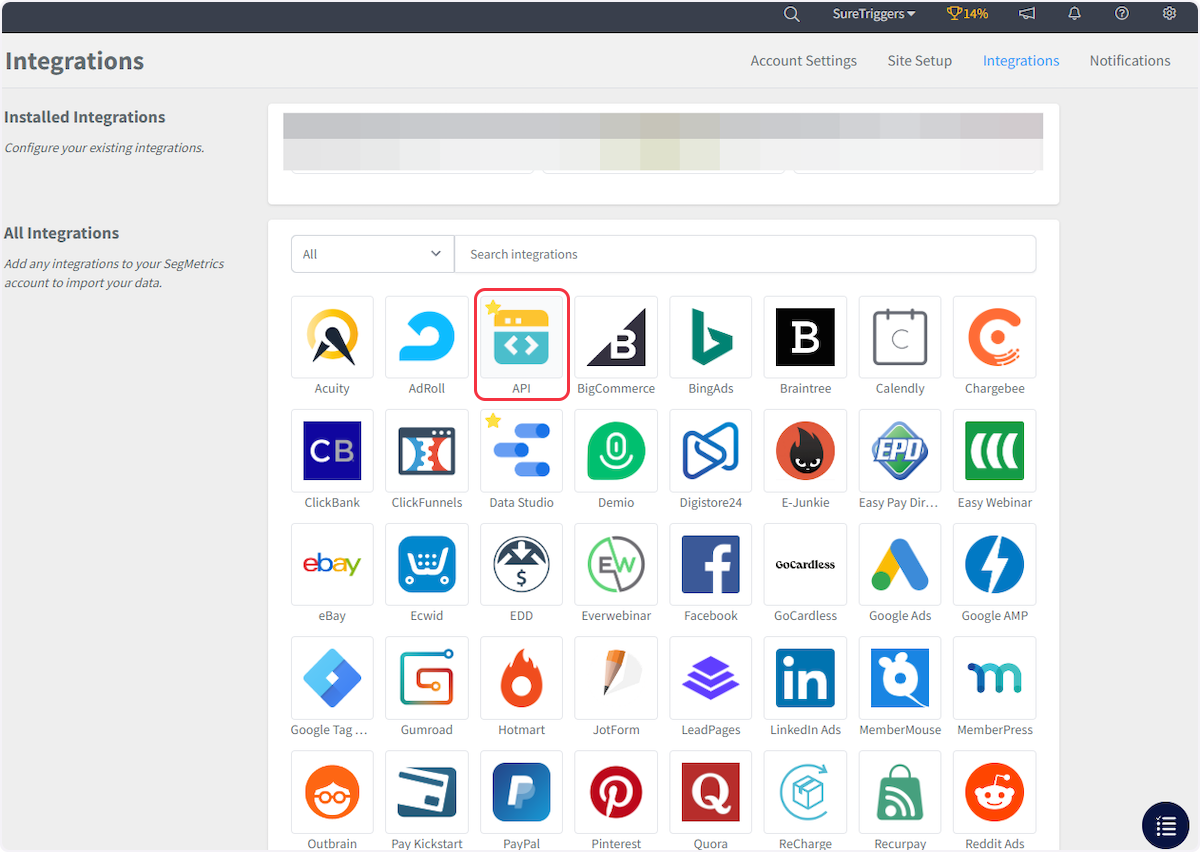The width and height of the screenshot is (1200, 852).
Task: Open the search magnifier in top bar
Action: (791, 14)
